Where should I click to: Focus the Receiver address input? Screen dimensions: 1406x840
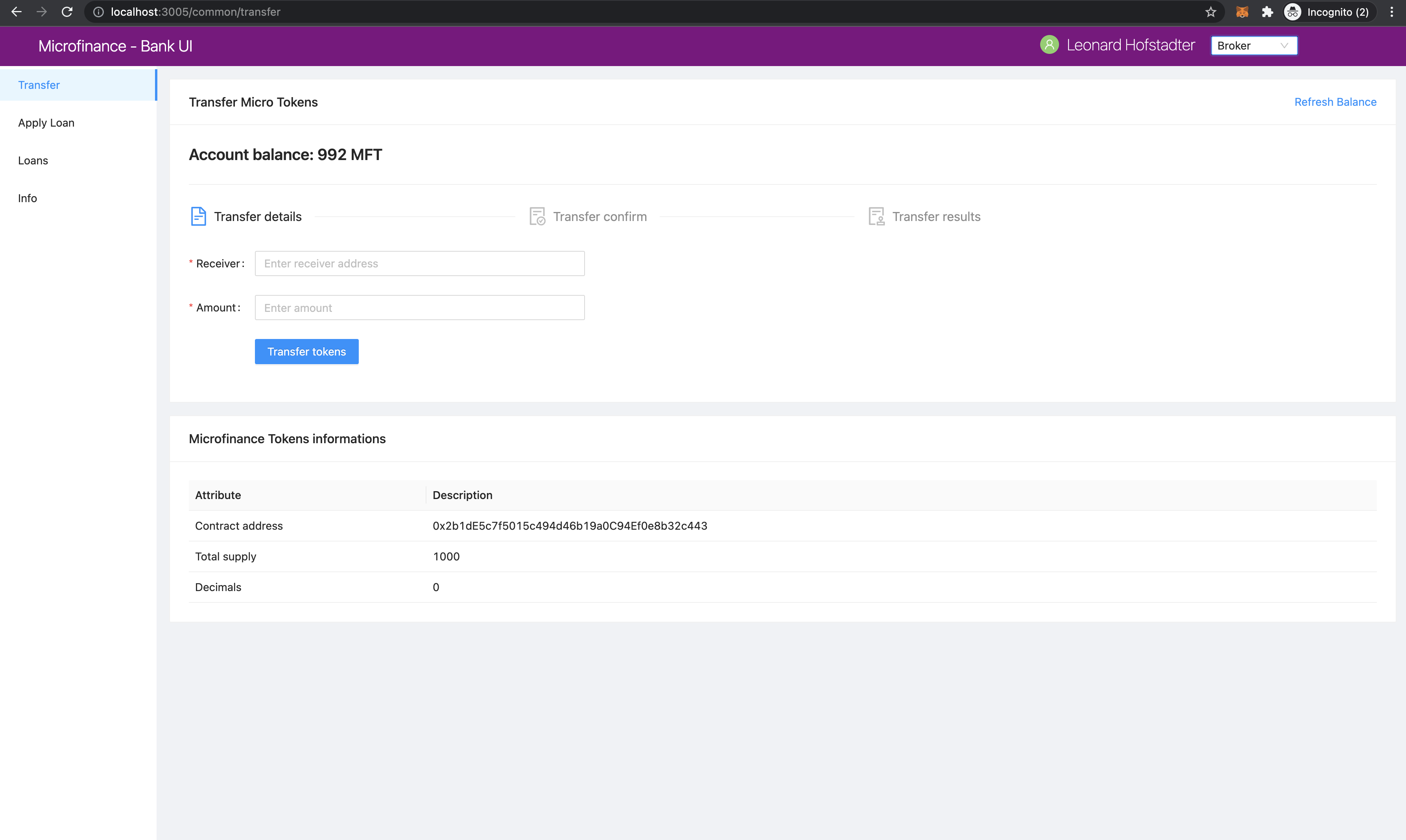tap(420, 263)
